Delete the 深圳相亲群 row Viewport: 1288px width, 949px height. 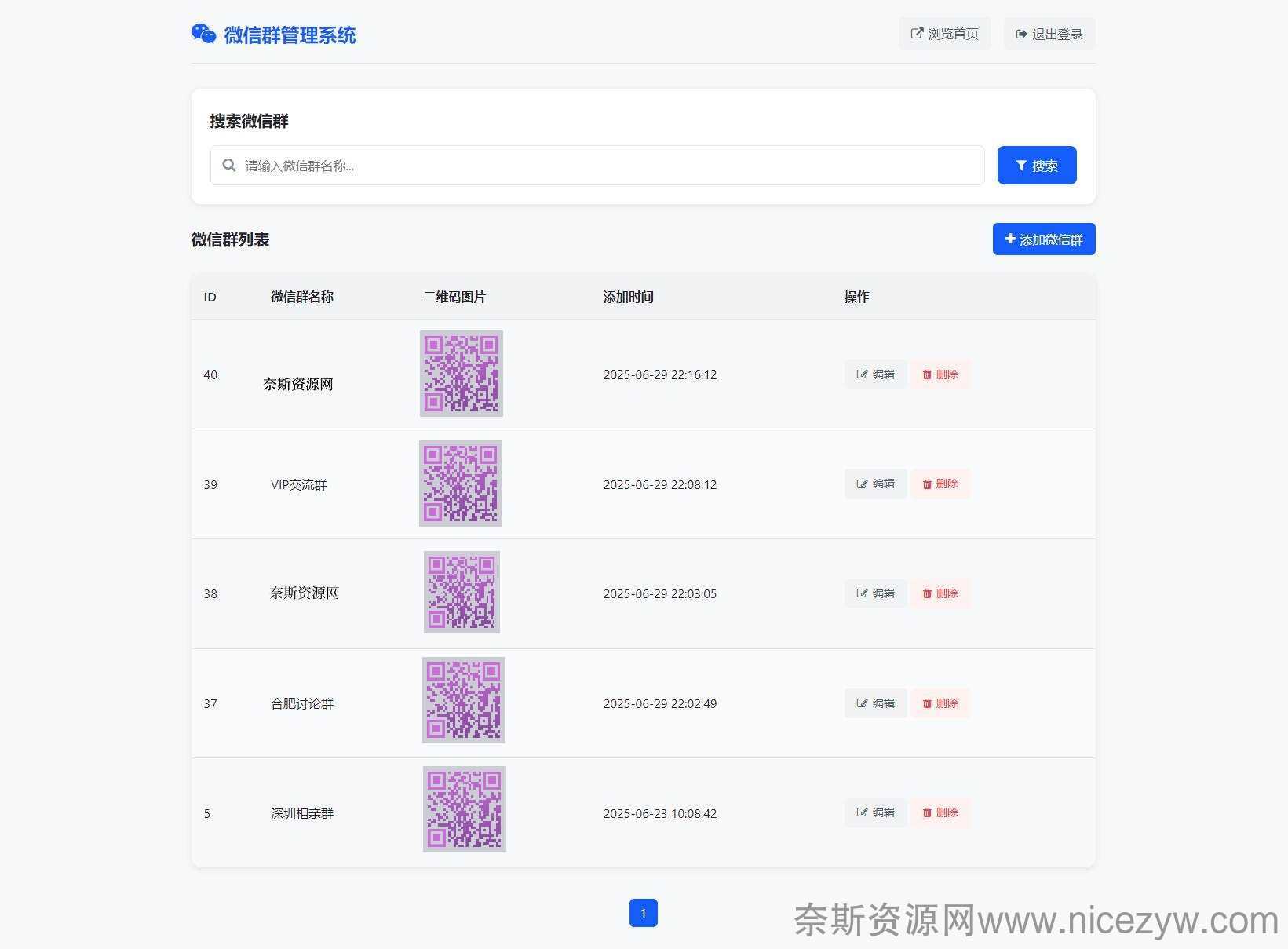coord(940,812)
